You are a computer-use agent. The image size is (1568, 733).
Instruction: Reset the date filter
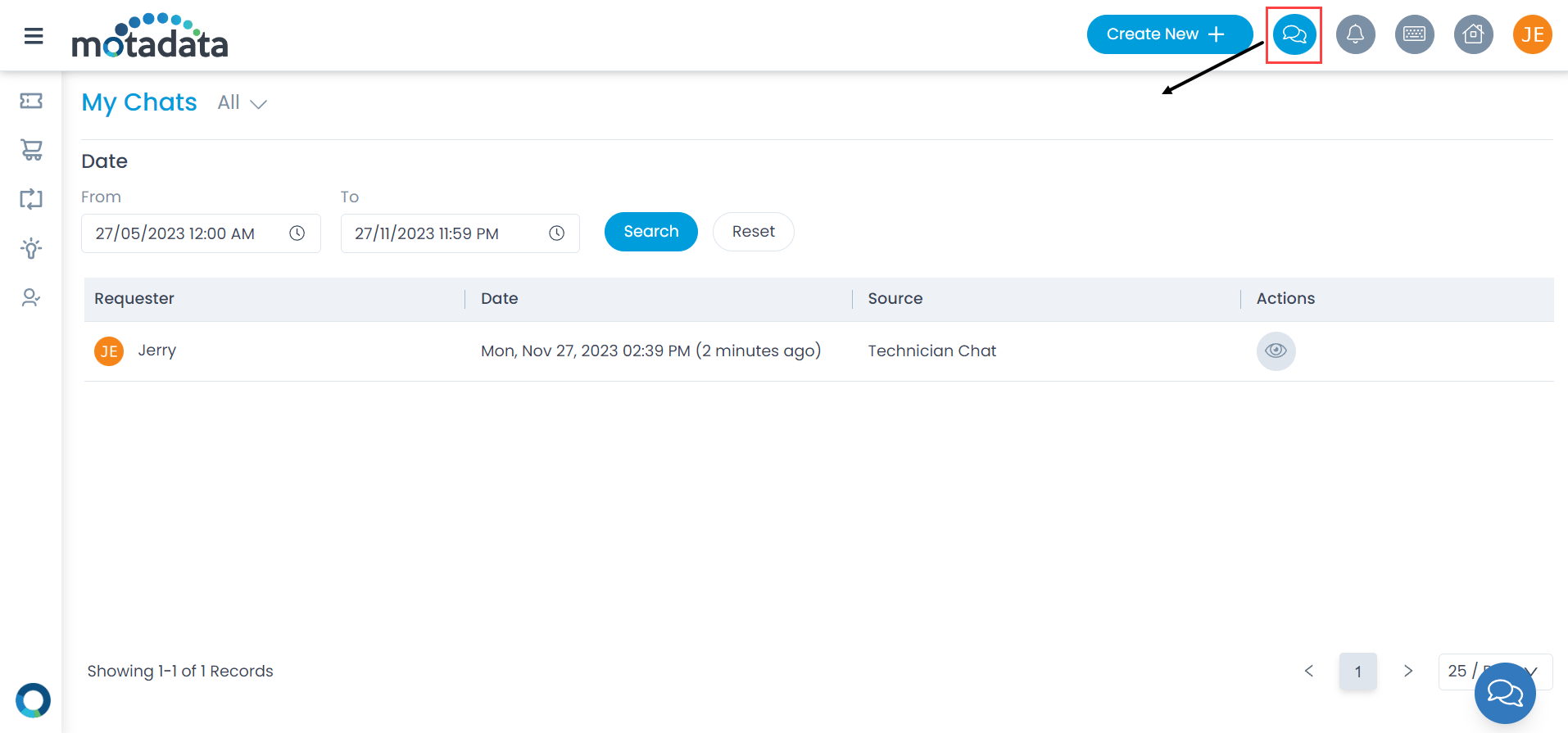pyautogui.click(x=753, y=232)
